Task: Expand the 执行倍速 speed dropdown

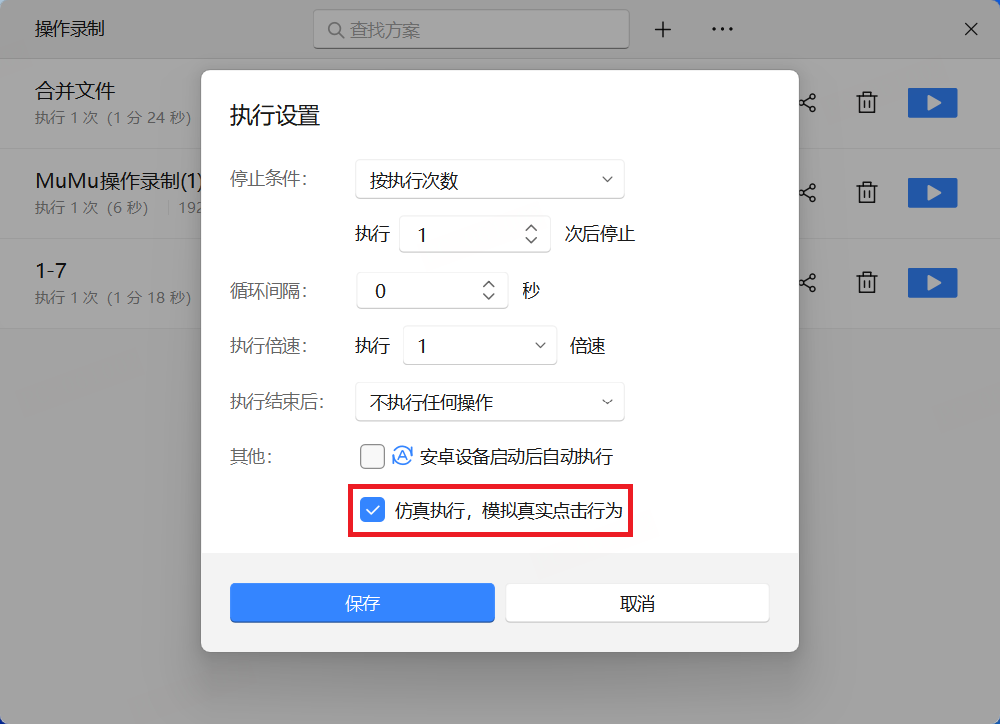Action: pyautogui.click(x=479, y=346)
